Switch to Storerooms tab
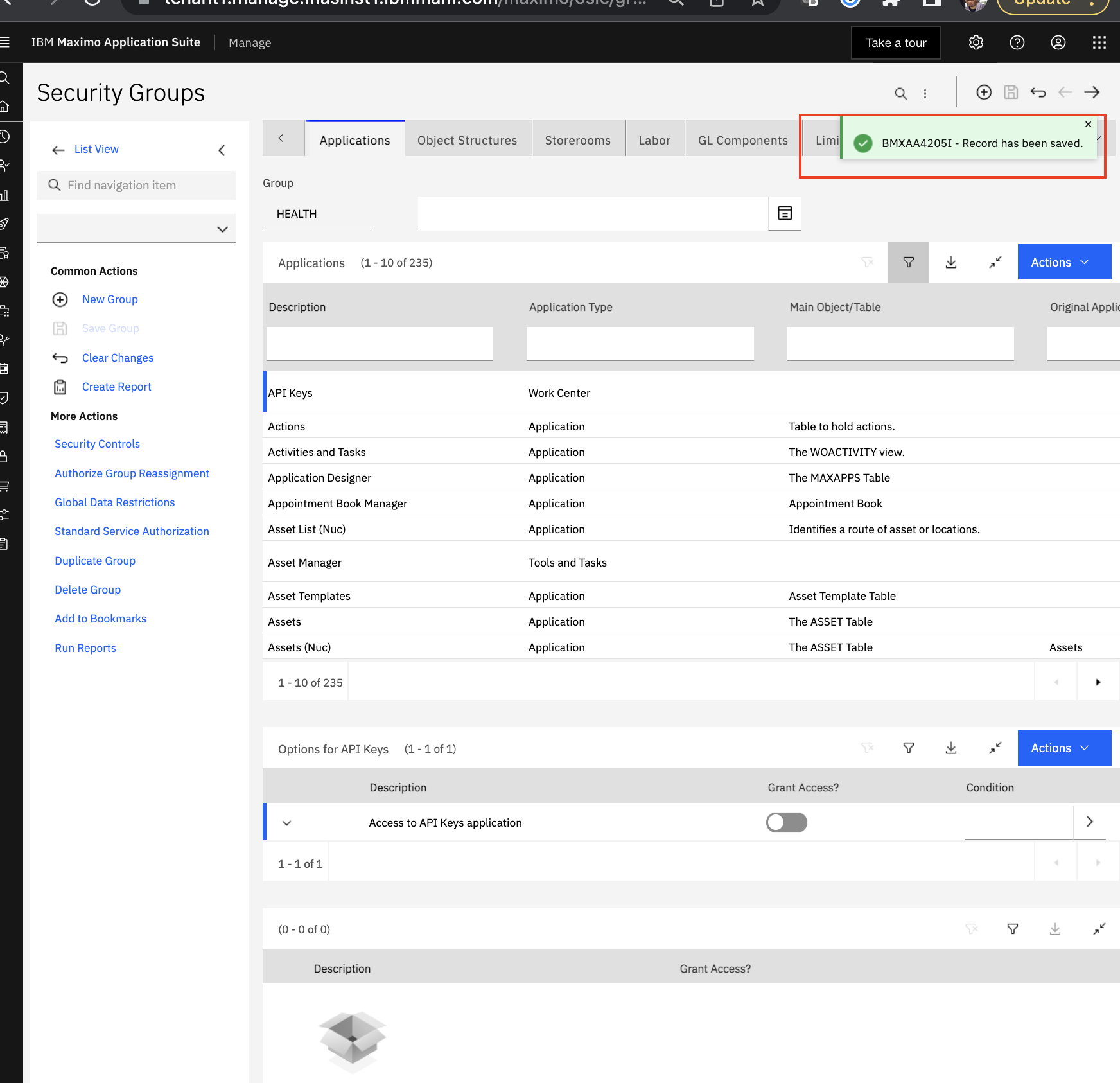This screenshot has height=1083, width=1120. [577, 140]
